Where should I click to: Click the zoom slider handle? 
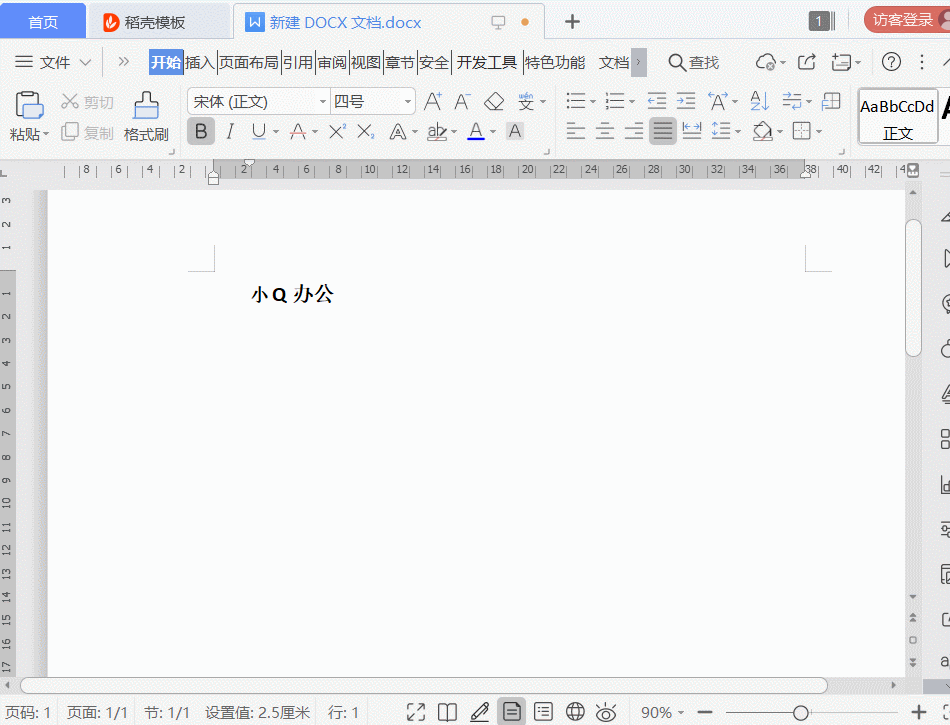click(800, 713)
